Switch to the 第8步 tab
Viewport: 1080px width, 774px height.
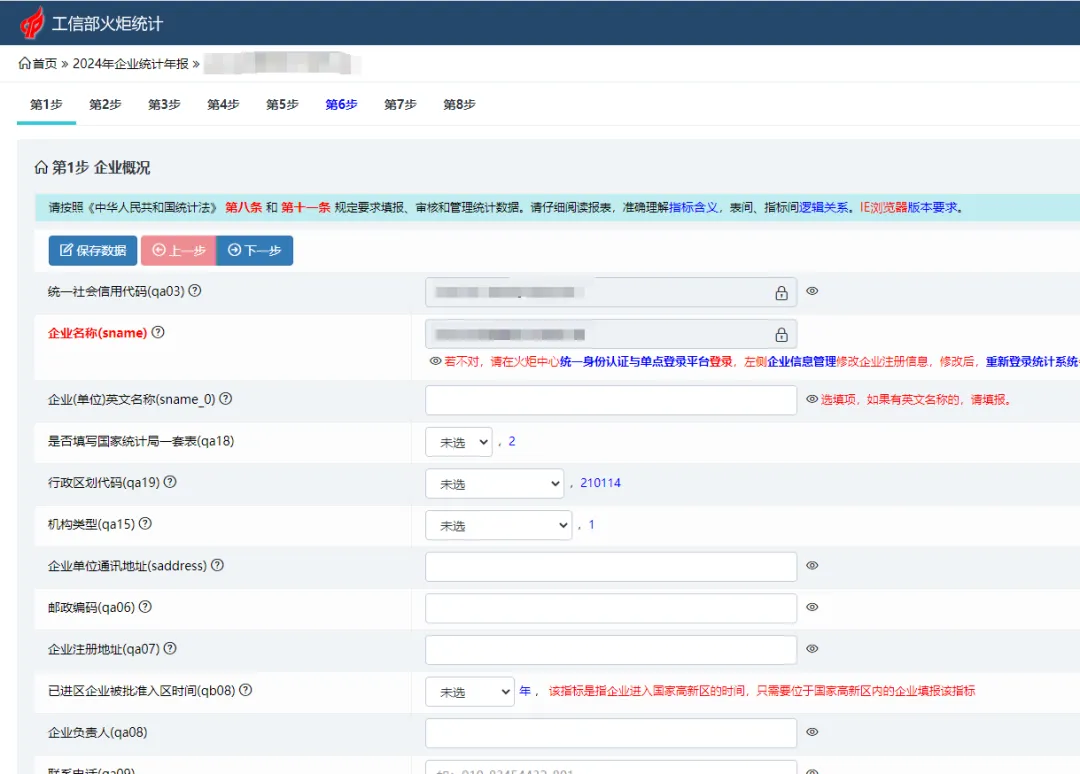pyautogui.click(x=459, y=105)
